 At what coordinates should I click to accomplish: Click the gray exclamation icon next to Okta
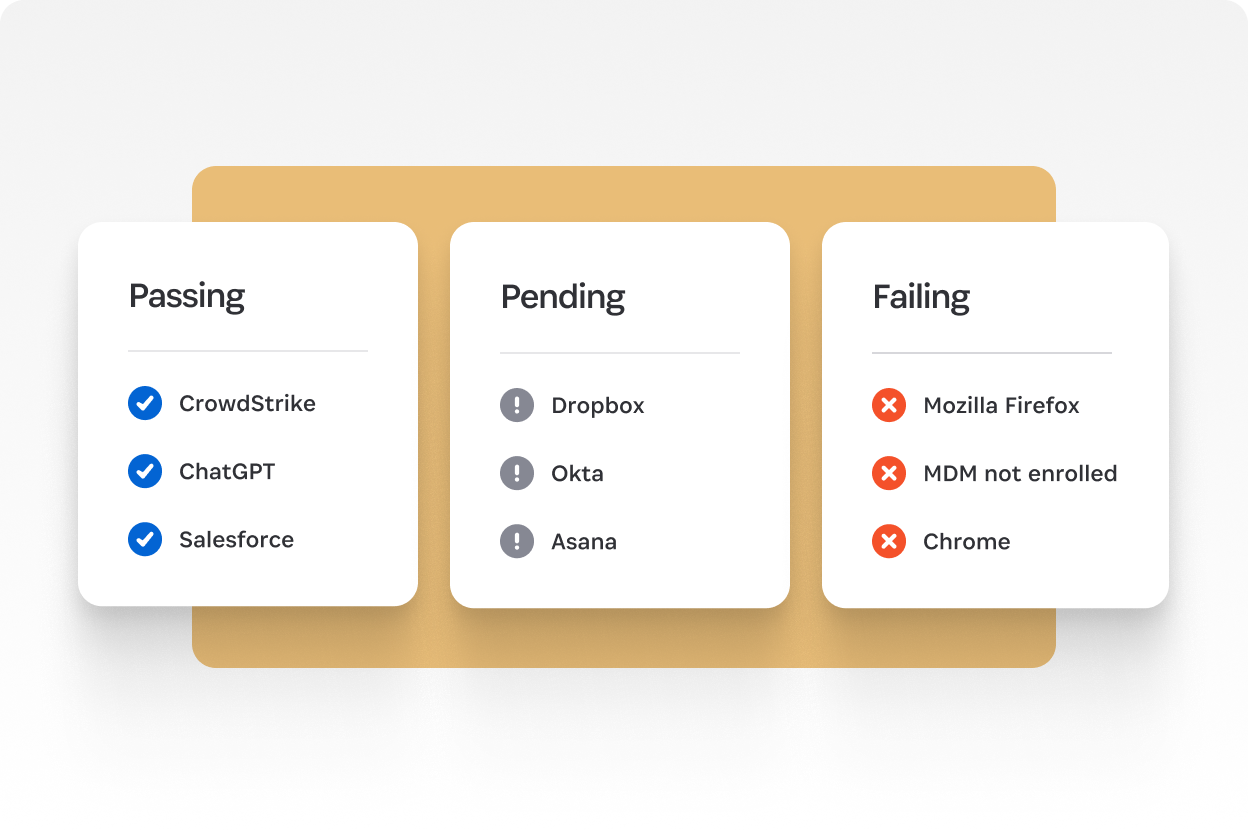coord(517,473)
